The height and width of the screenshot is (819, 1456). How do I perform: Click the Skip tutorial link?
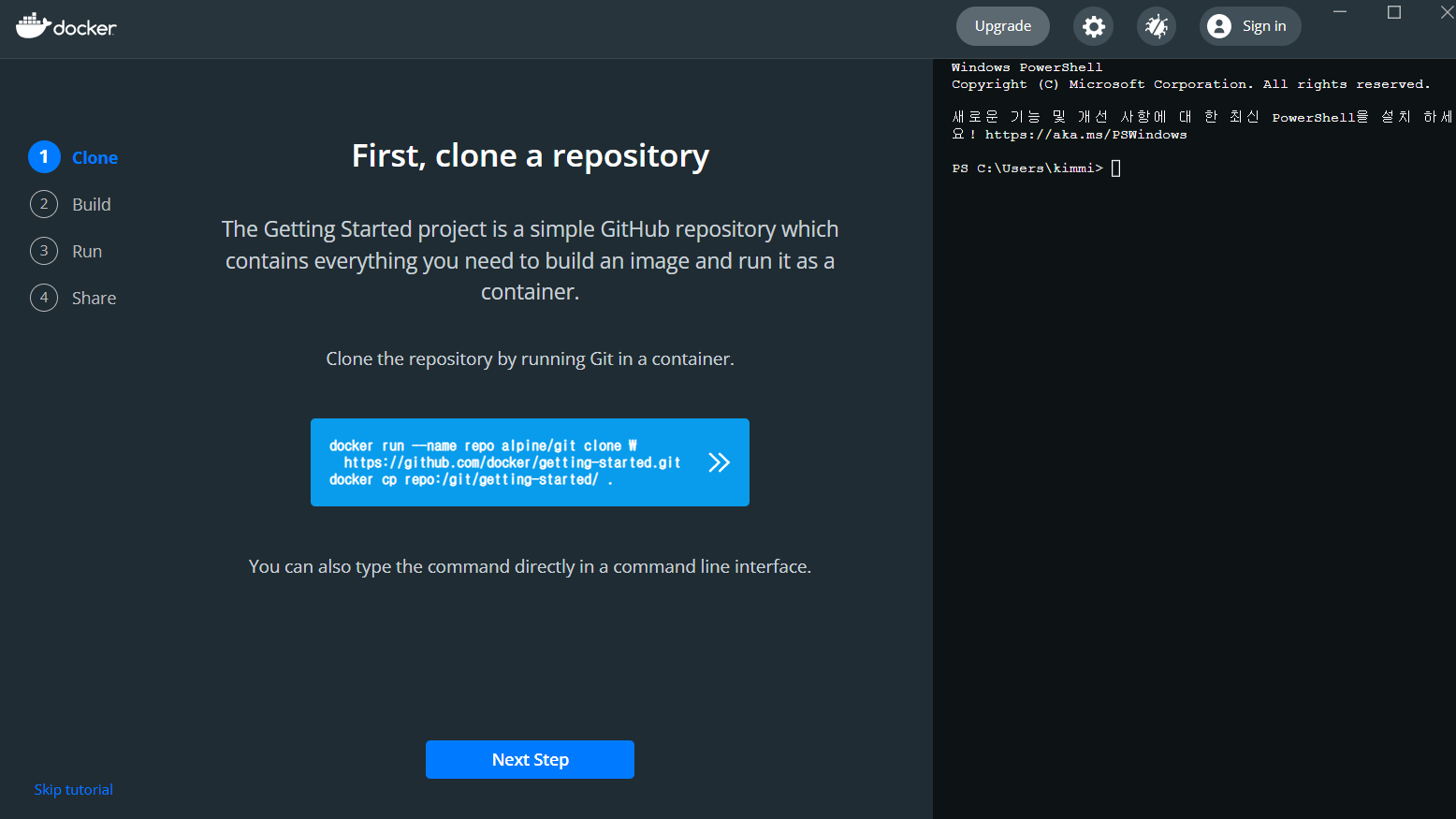pyautogui.click(x=74, y=789)
